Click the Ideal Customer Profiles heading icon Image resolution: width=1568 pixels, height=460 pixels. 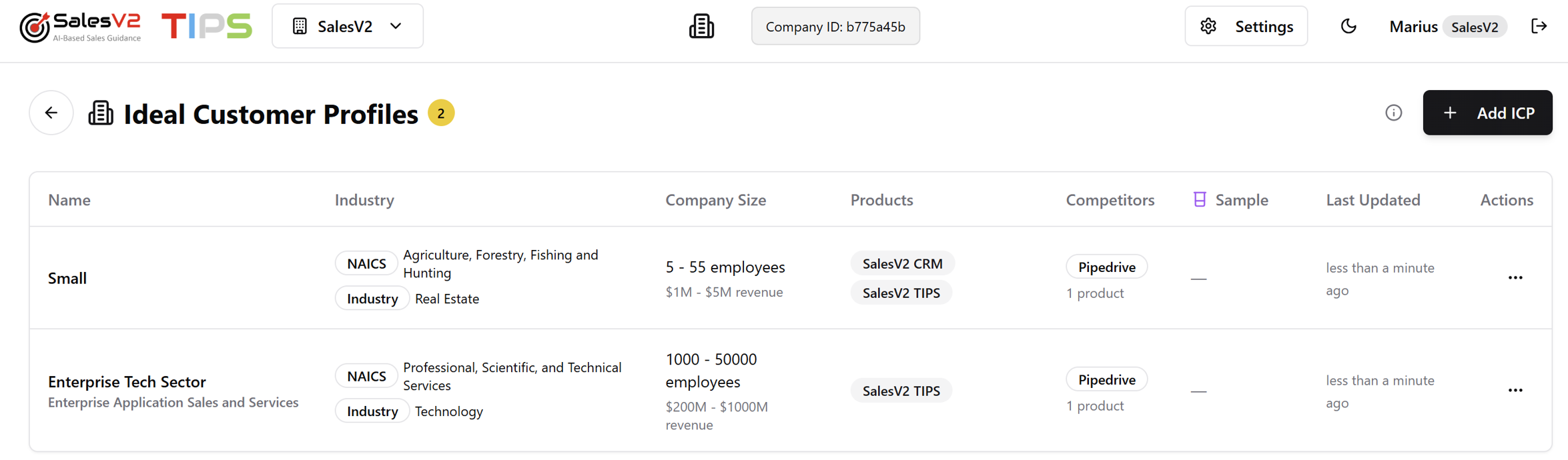[x=101, y=113]
